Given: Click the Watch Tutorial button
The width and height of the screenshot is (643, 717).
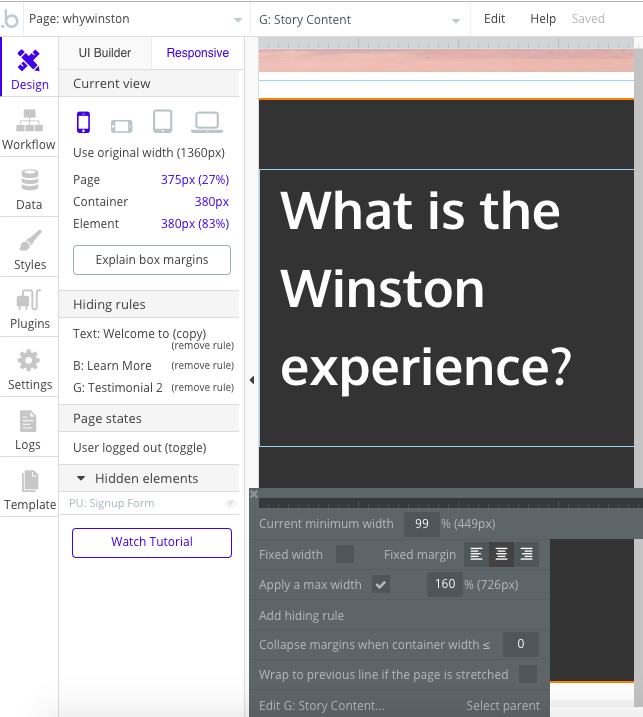Looking at the screenshot, I should 152,542.
